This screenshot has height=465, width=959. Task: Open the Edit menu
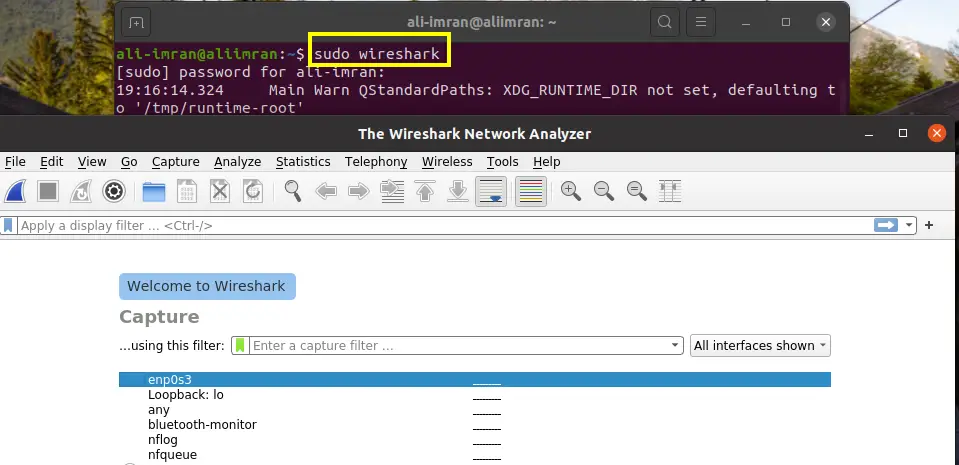[51, 162]
